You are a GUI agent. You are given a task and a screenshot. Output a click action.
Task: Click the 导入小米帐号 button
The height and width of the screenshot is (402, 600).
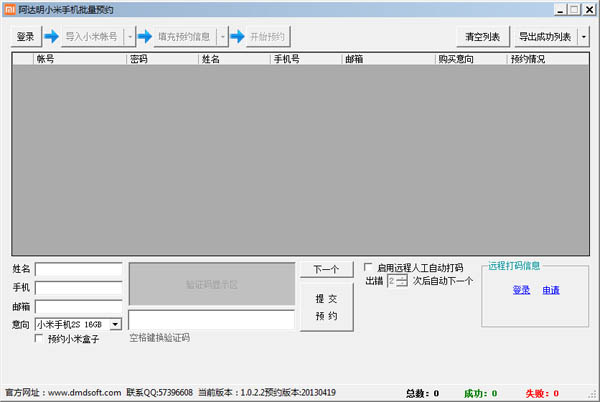(92, 37)
